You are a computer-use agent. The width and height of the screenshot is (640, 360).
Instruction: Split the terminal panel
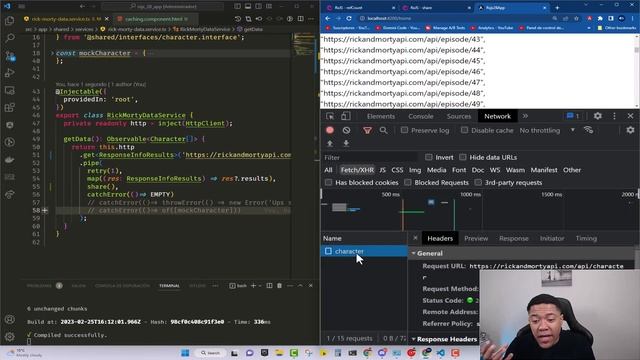[269, 286]
